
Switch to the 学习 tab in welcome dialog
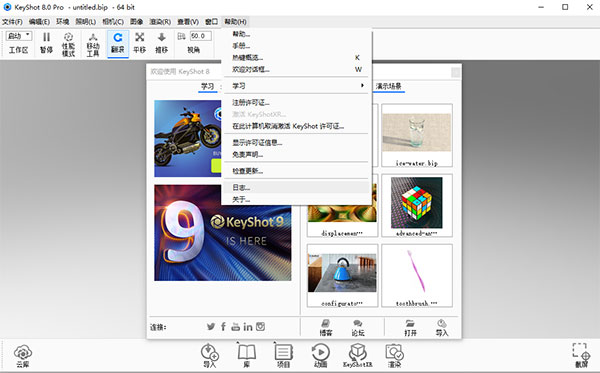208,86
